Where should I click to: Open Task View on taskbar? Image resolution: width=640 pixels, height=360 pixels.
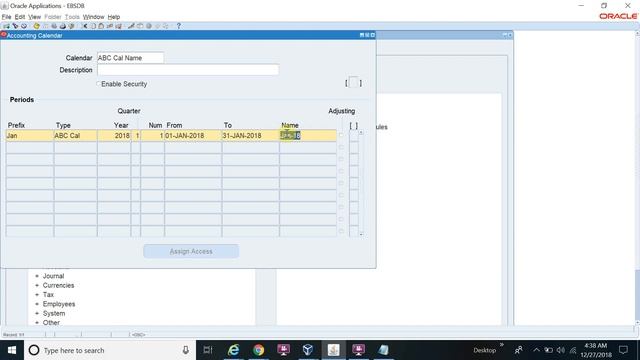click(208, 350)
